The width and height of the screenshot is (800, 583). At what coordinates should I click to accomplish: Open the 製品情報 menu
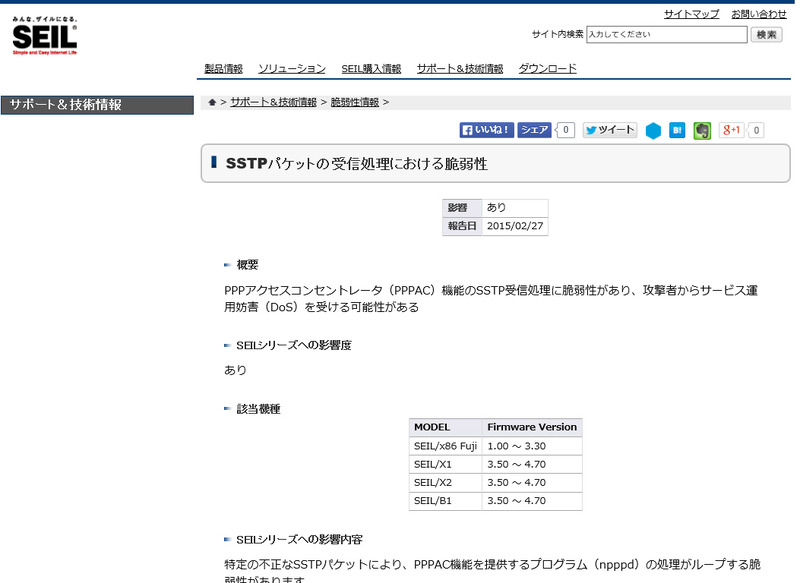[x=223, y=69]
